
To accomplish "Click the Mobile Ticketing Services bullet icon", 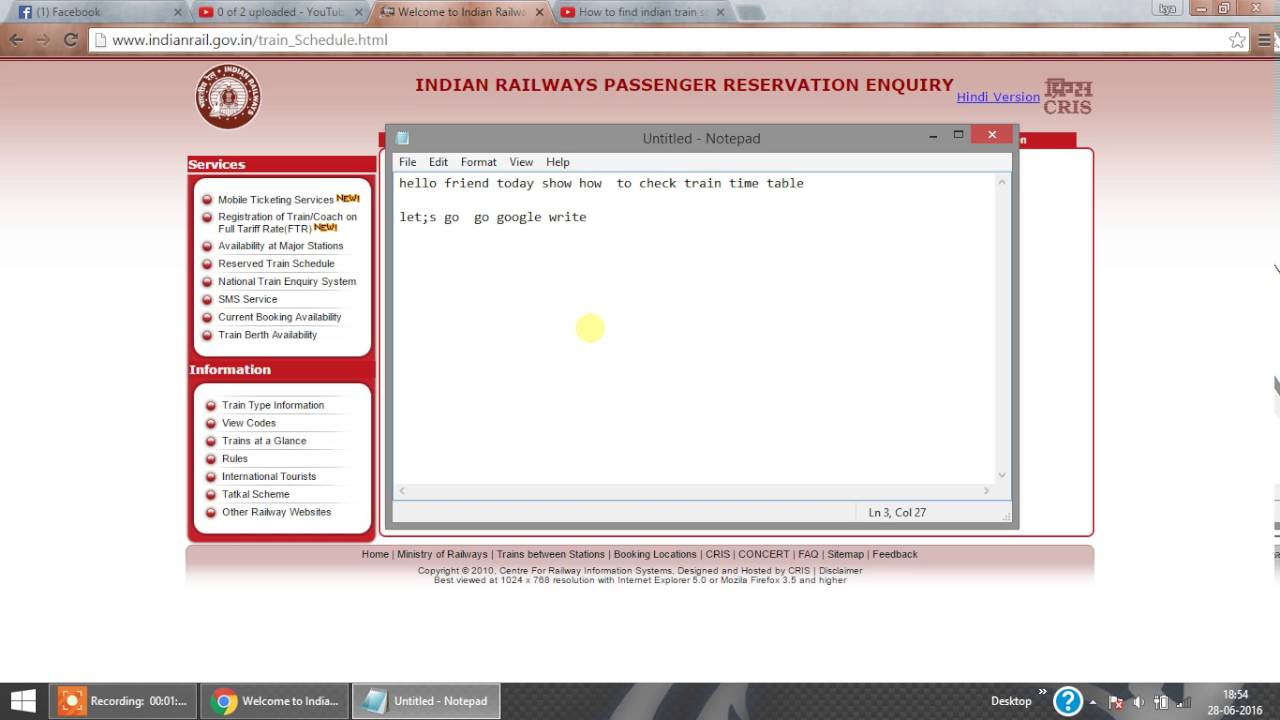I will pyautogui.click(x=207, y=200).
